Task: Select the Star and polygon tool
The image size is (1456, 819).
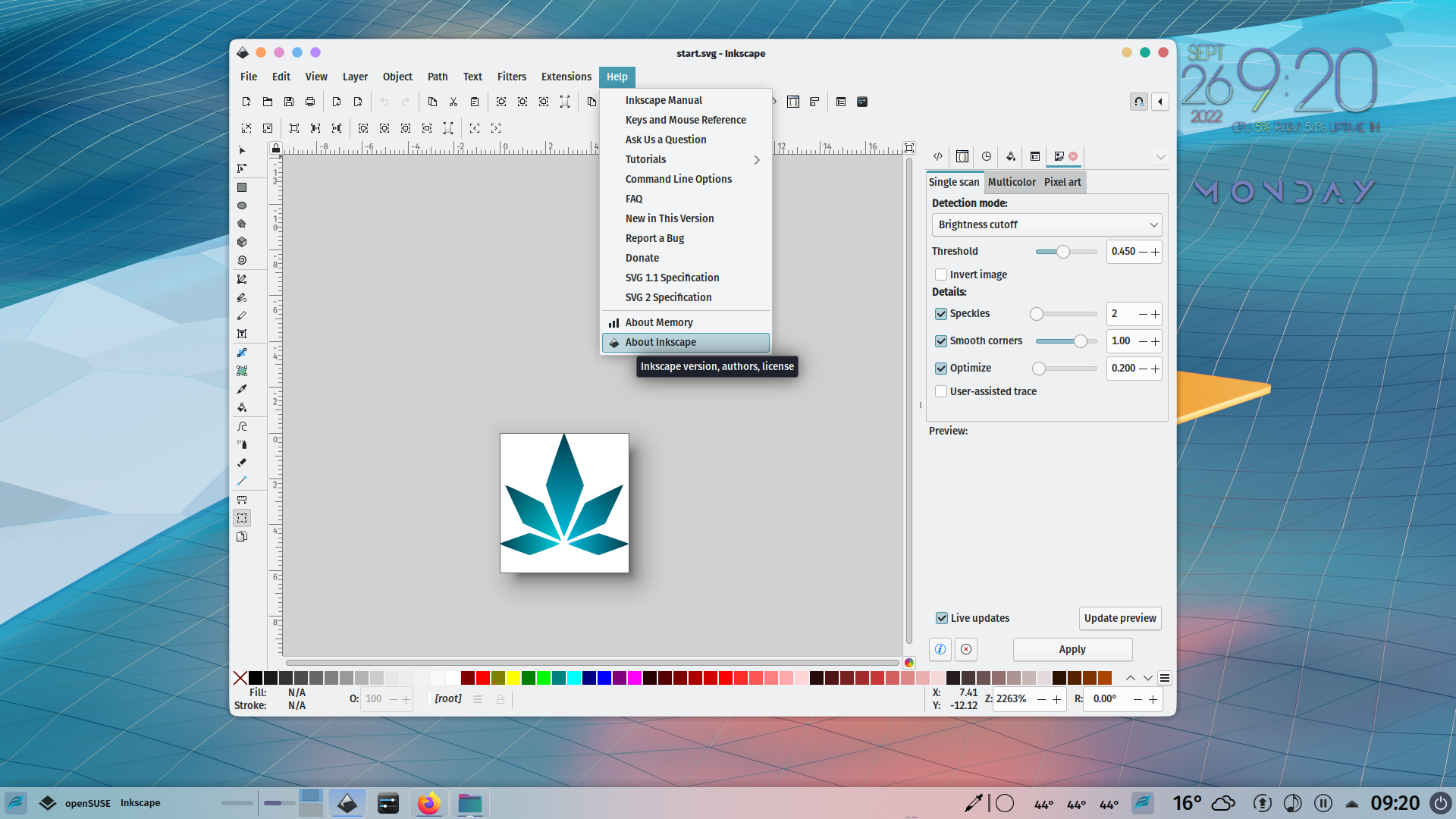Action: coord(242,224)
